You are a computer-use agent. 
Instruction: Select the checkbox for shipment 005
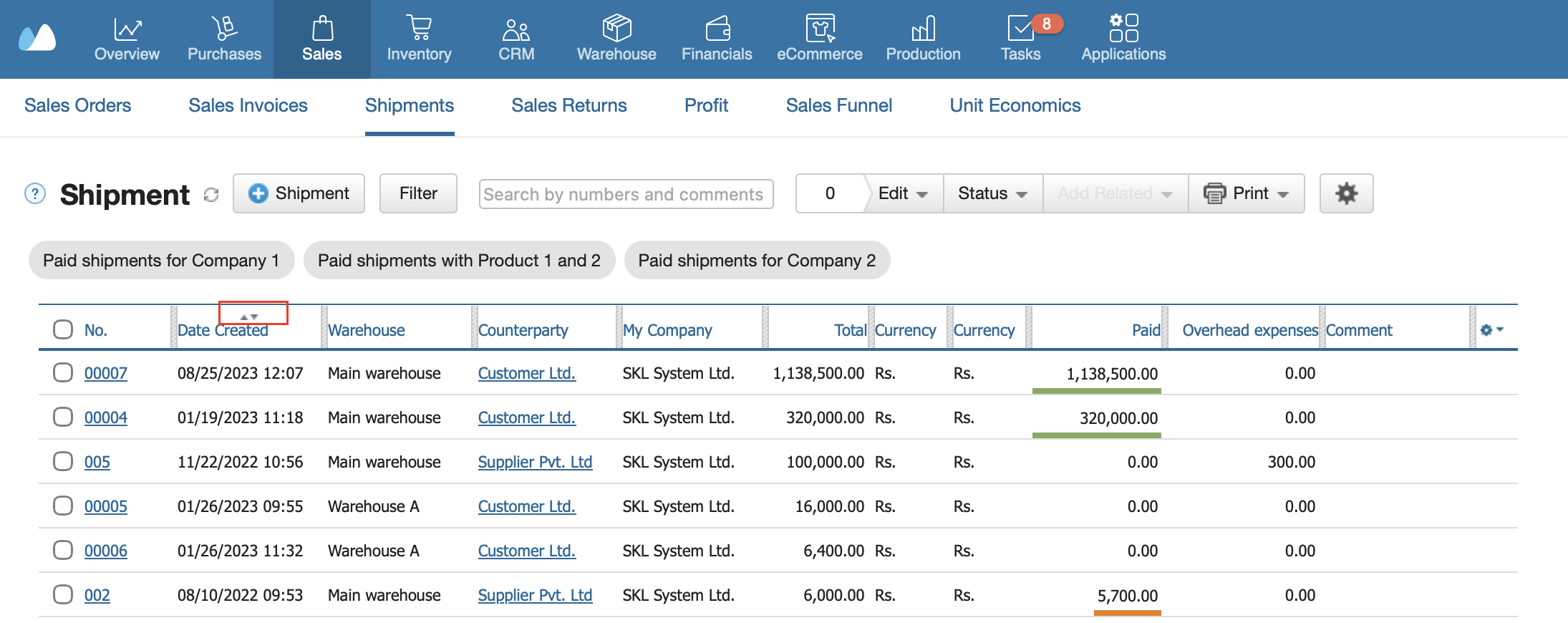(63, 461)
